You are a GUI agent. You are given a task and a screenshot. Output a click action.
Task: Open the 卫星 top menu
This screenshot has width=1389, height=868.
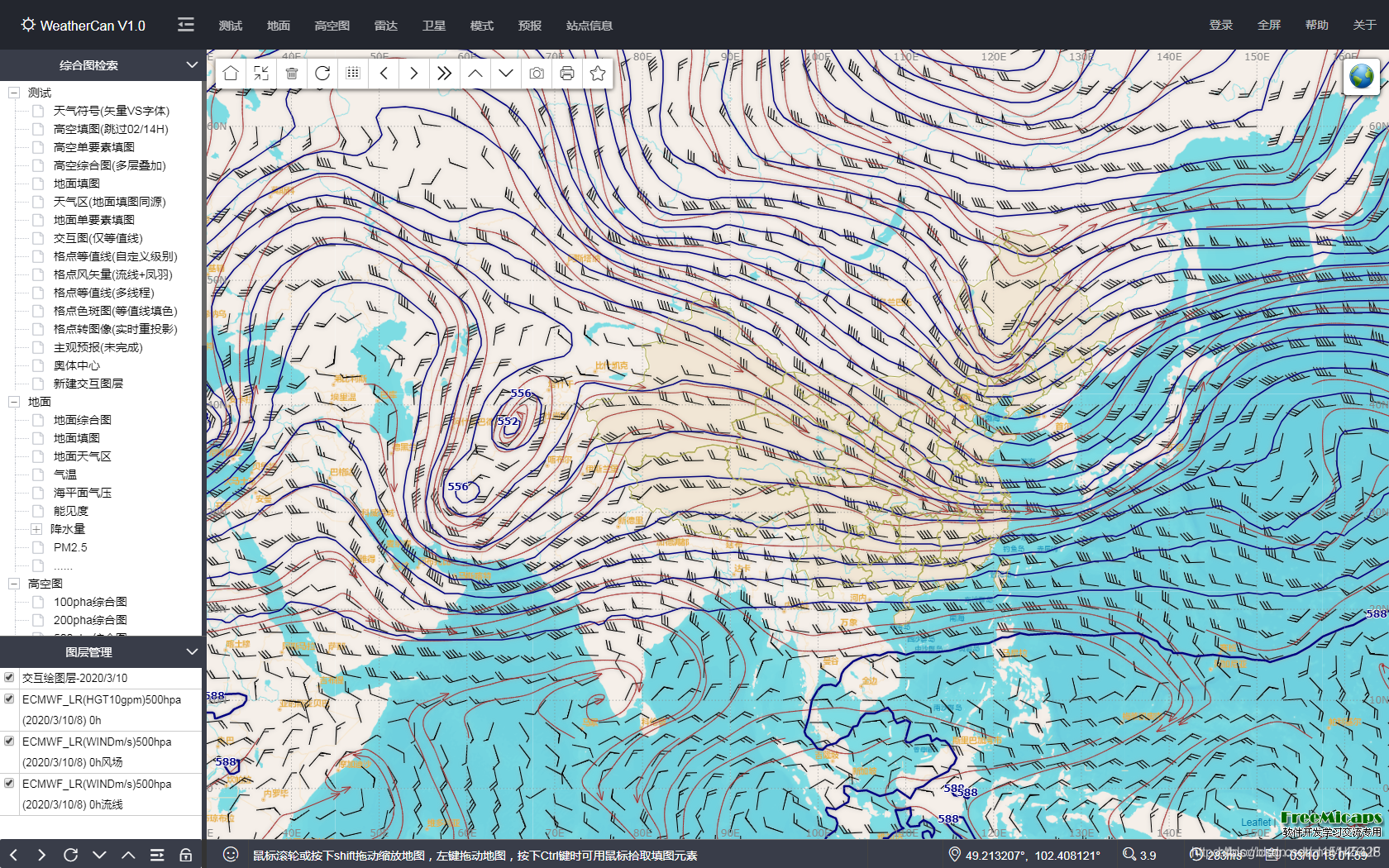[434, 26]
